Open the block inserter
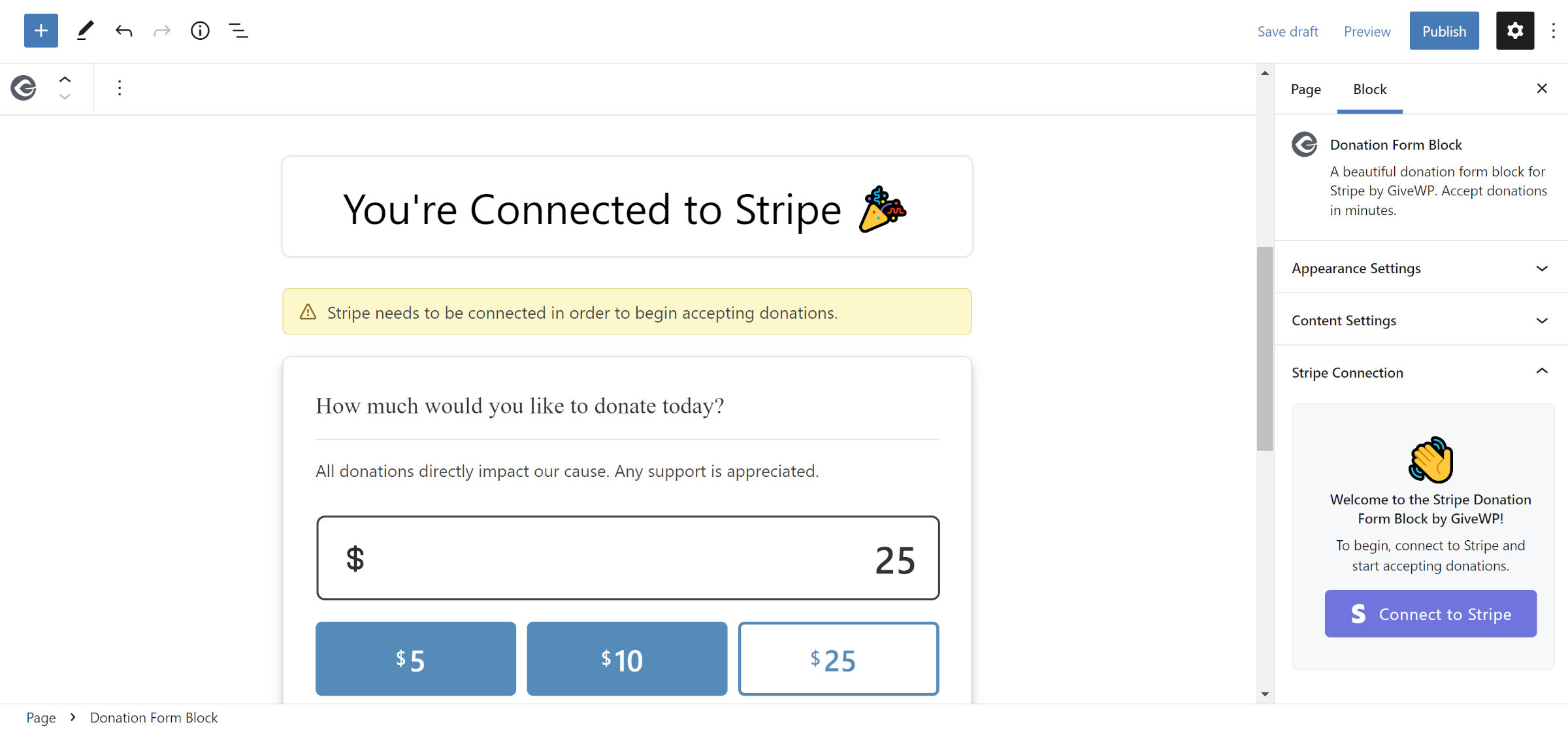This screenshot has width=1568, height=729. point(41,31)
